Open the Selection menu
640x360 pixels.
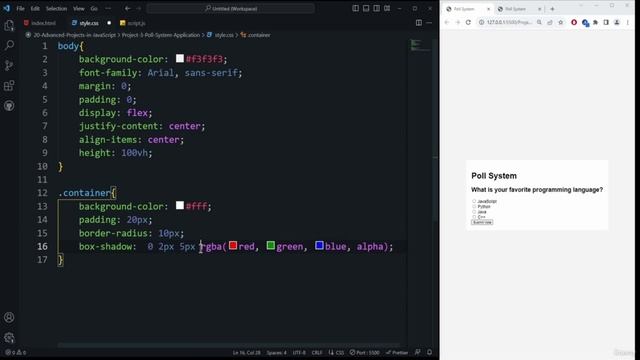[56, 8]
